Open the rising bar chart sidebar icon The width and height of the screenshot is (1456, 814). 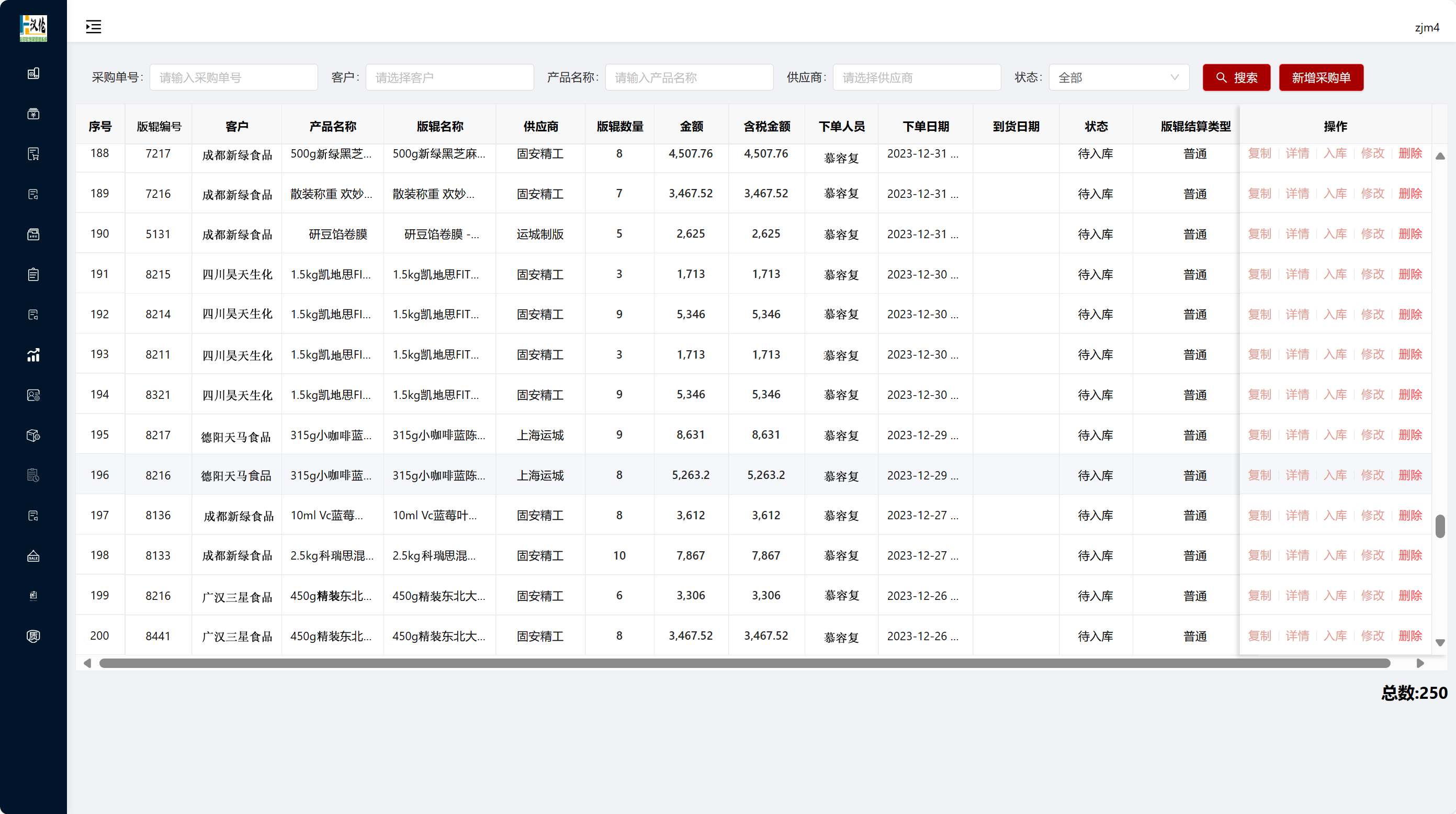tap(33, 355)
